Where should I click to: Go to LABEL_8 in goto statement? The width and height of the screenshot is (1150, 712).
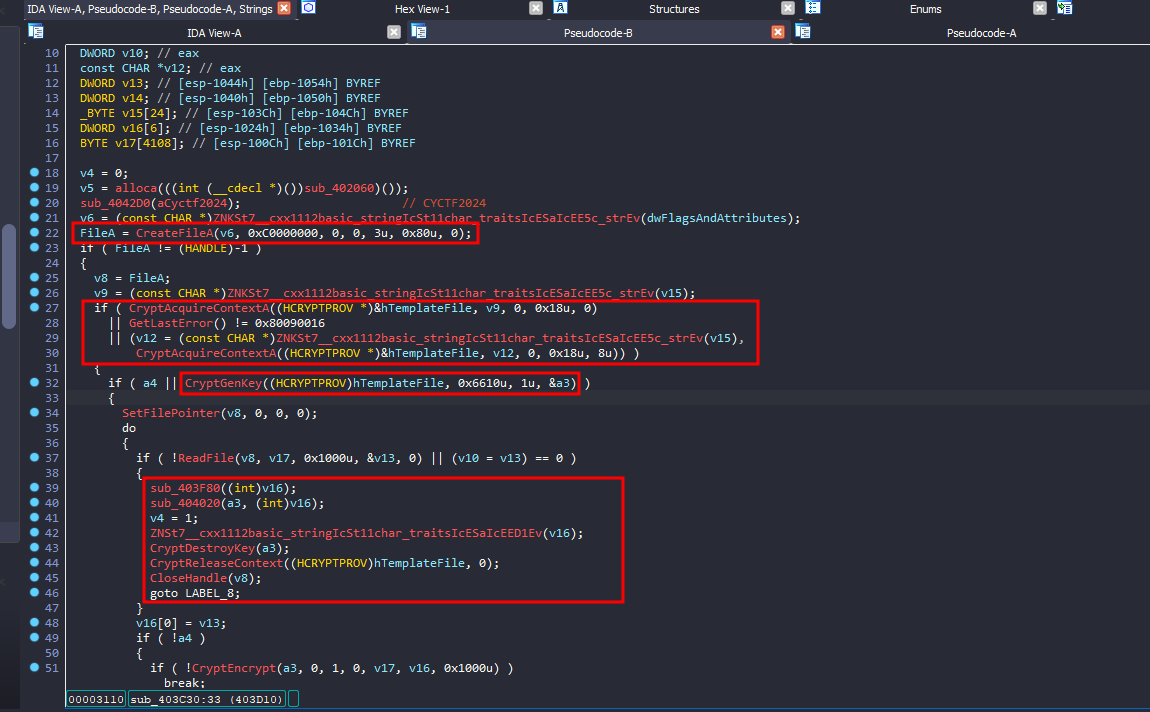(212, 593)
